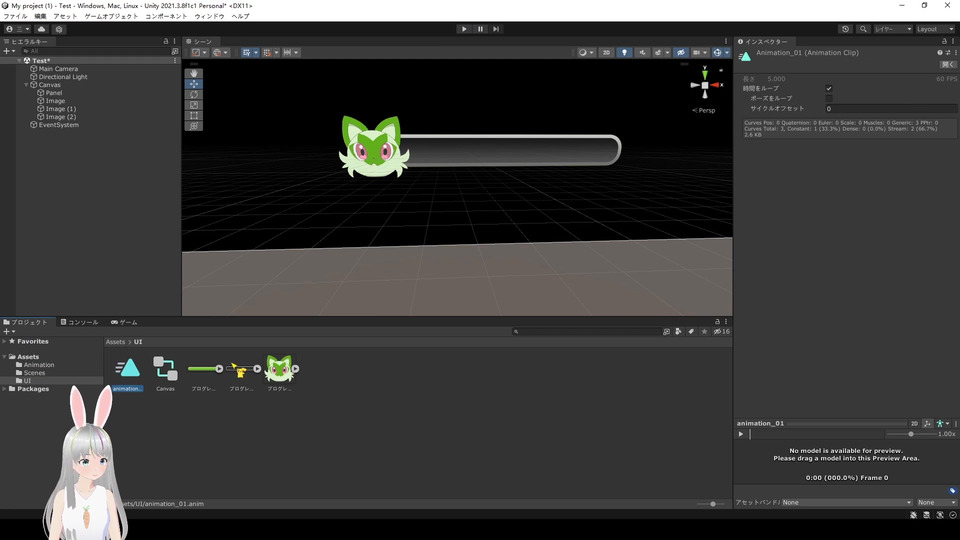Open the Animation folder in Assets

pyautogui.click(x=39, y=365)
